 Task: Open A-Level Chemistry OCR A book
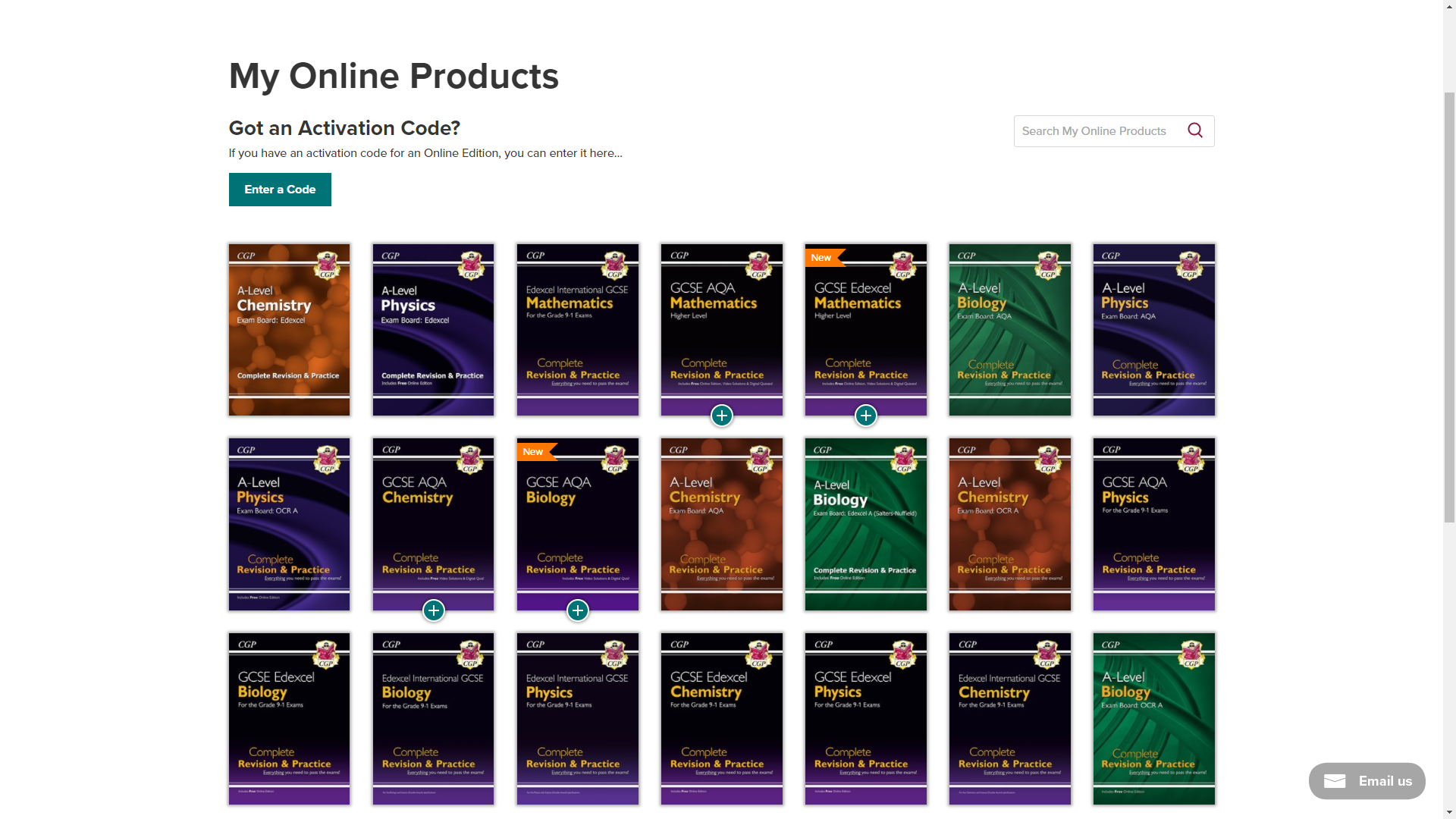1010,524
